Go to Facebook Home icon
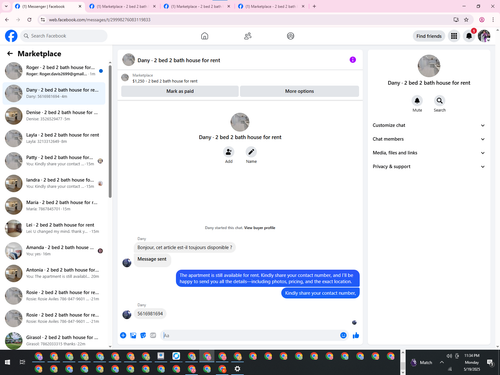The width and height of the screenshot is (500, 375). coord(205,36)
